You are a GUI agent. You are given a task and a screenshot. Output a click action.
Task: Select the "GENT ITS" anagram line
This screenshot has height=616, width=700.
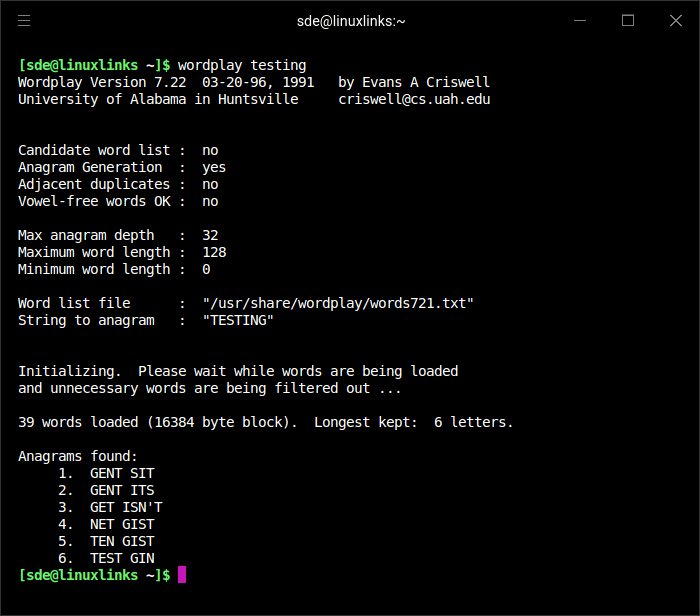point(122,490)
